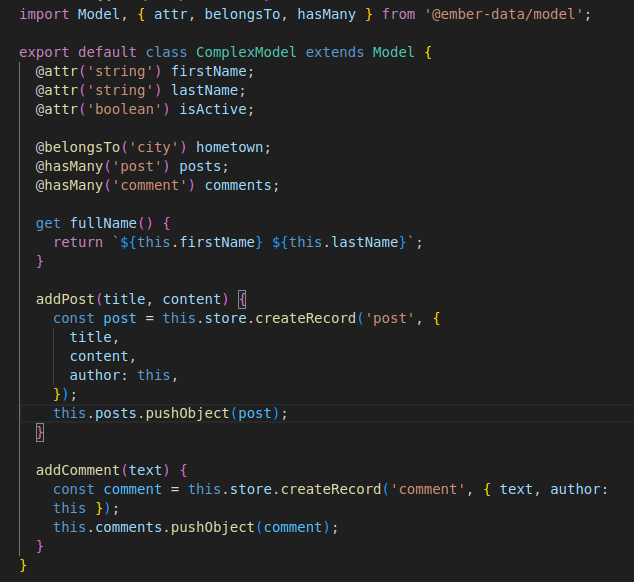This screenshot has height=582, width=634.
Task: Click the highlighted opening brace after addPost
Action: tap(242, 299)
